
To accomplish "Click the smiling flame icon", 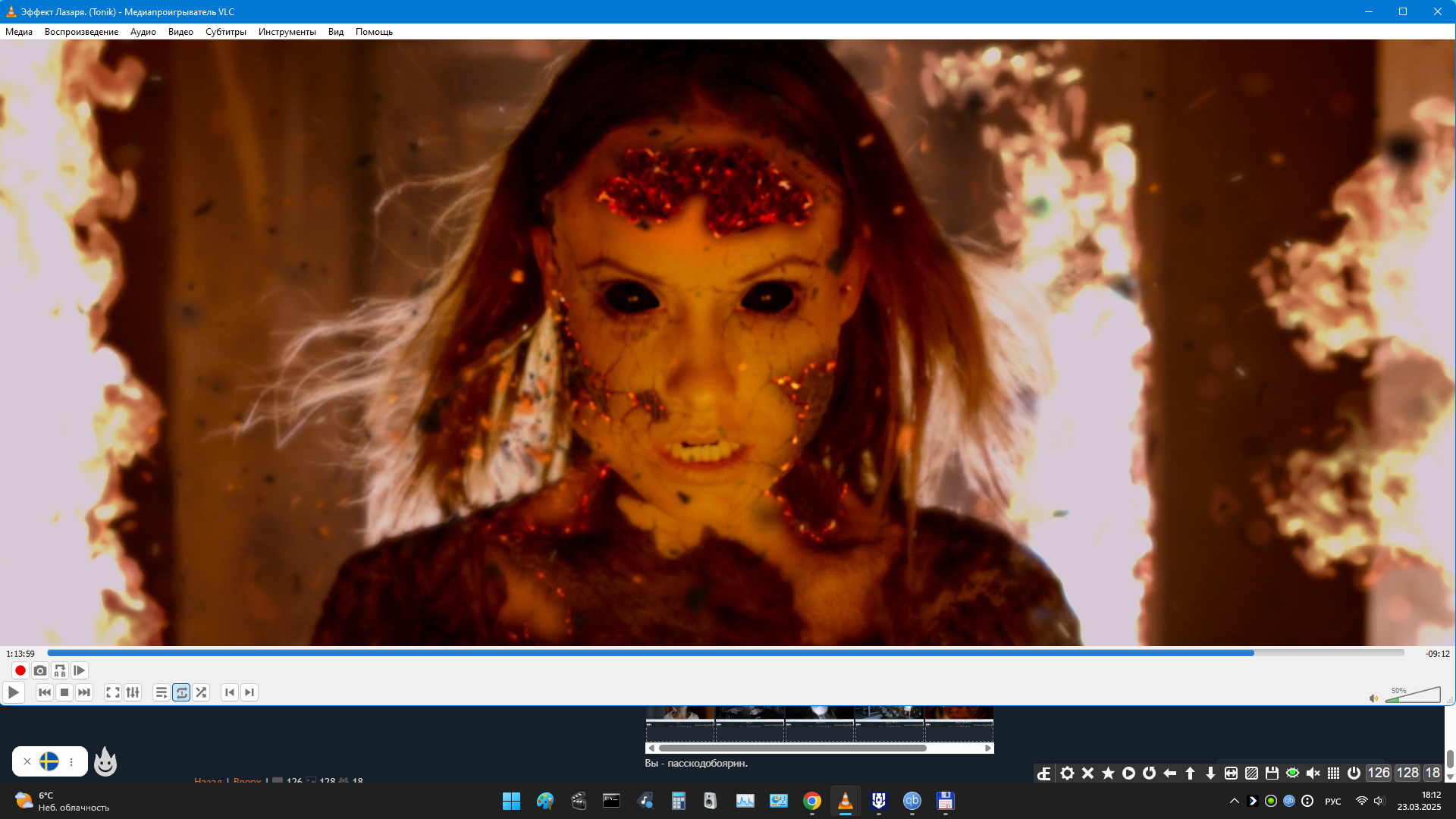I will click(105, 761).
